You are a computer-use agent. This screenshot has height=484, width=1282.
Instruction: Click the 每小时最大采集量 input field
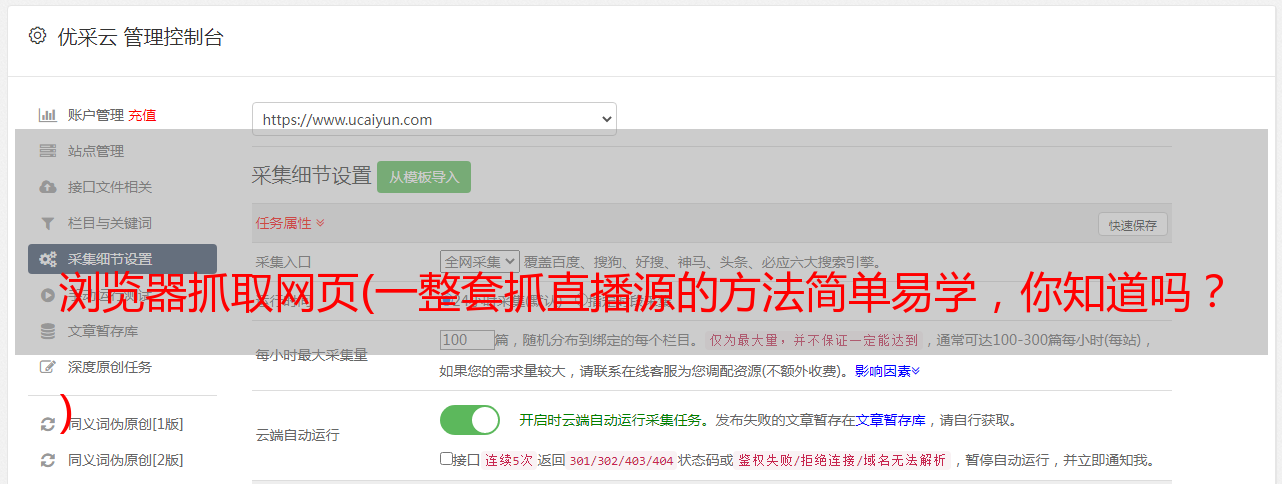467,340
